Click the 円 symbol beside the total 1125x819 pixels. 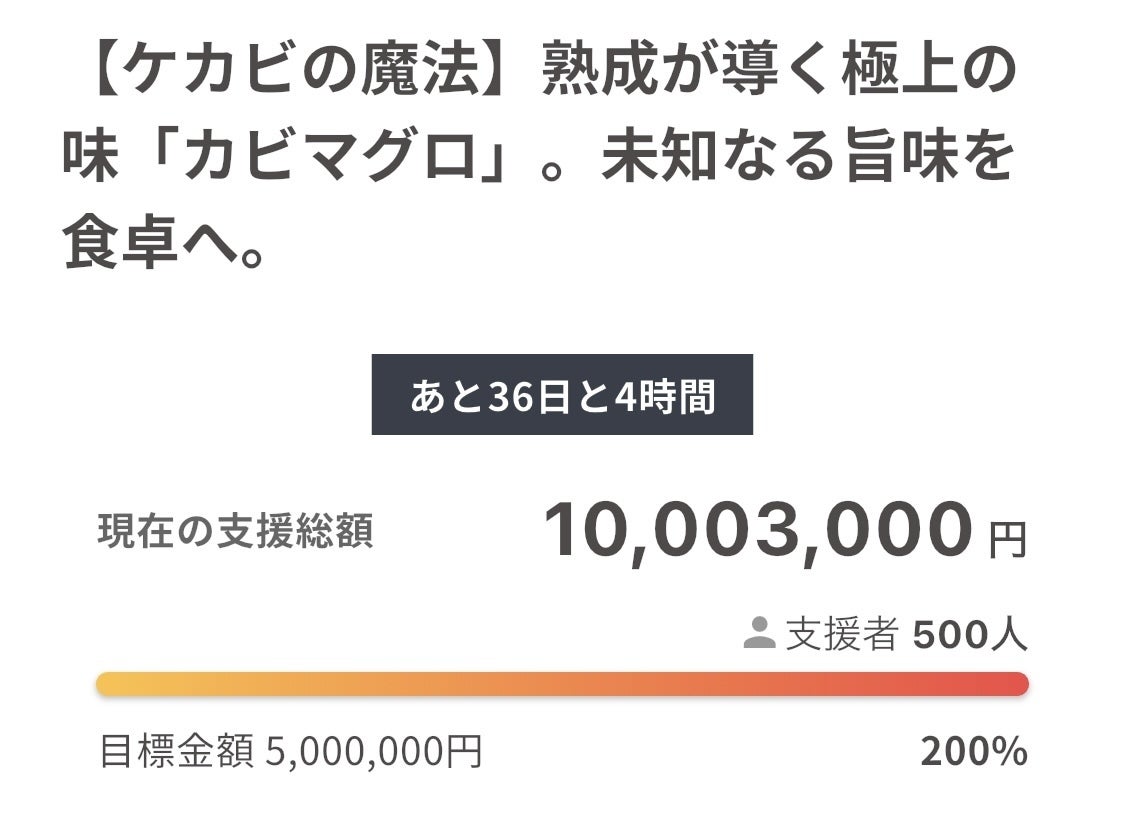click(x=1007, y=541)
